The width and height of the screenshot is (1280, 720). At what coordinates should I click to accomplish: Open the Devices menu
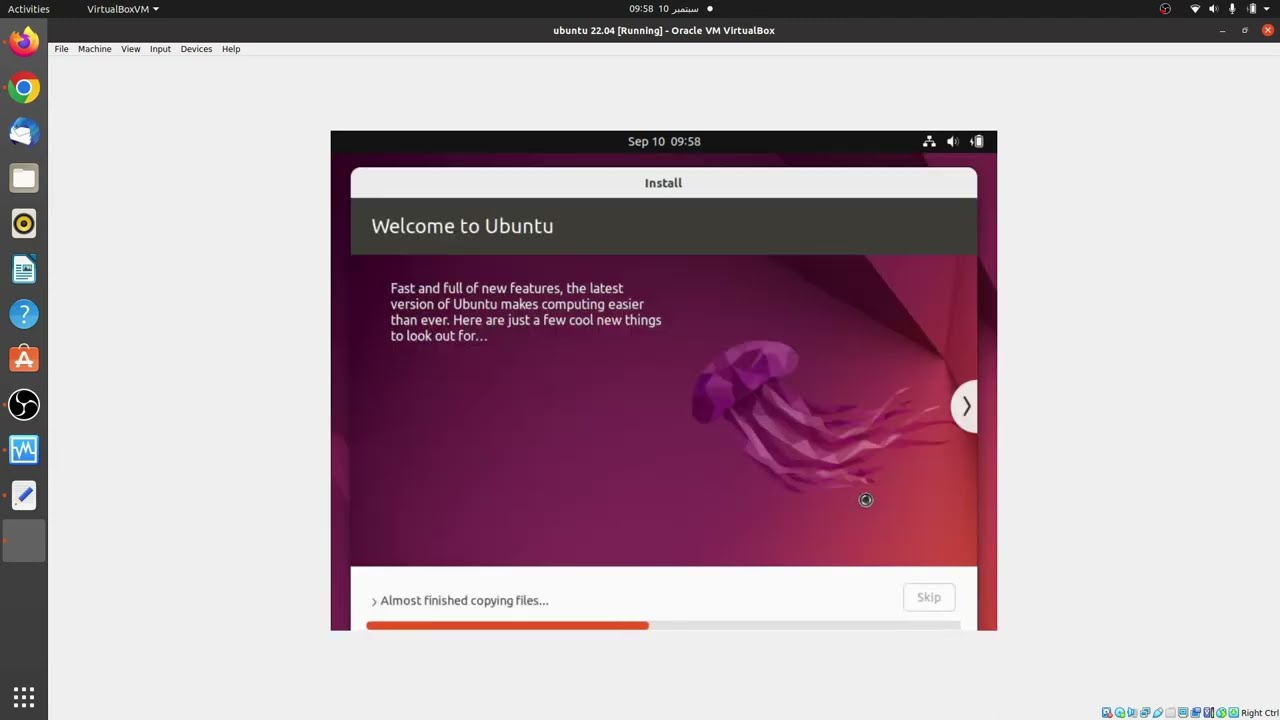(196, 49)
